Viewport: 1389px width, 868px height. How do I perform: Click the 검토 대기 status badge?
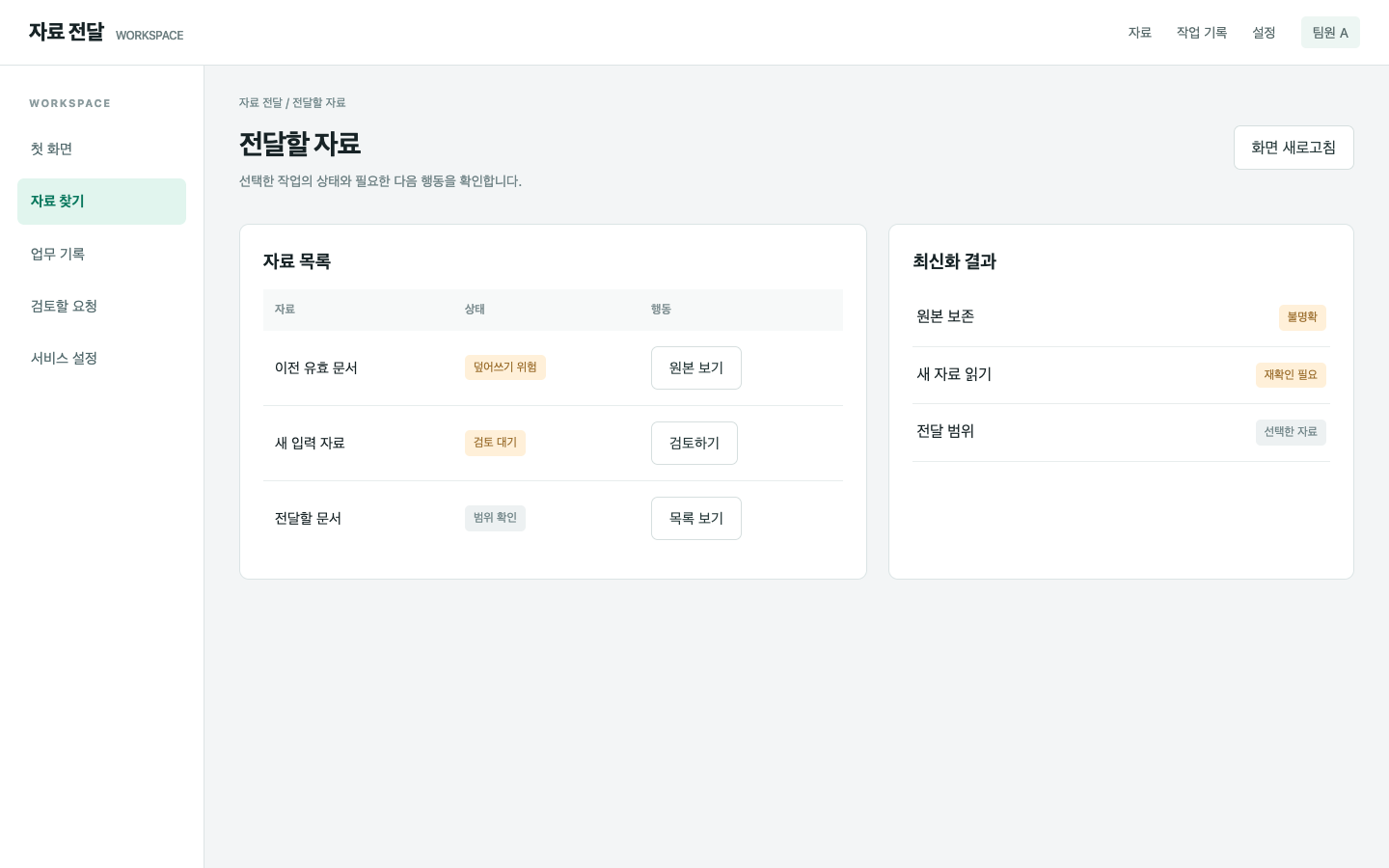pos(495,443)
